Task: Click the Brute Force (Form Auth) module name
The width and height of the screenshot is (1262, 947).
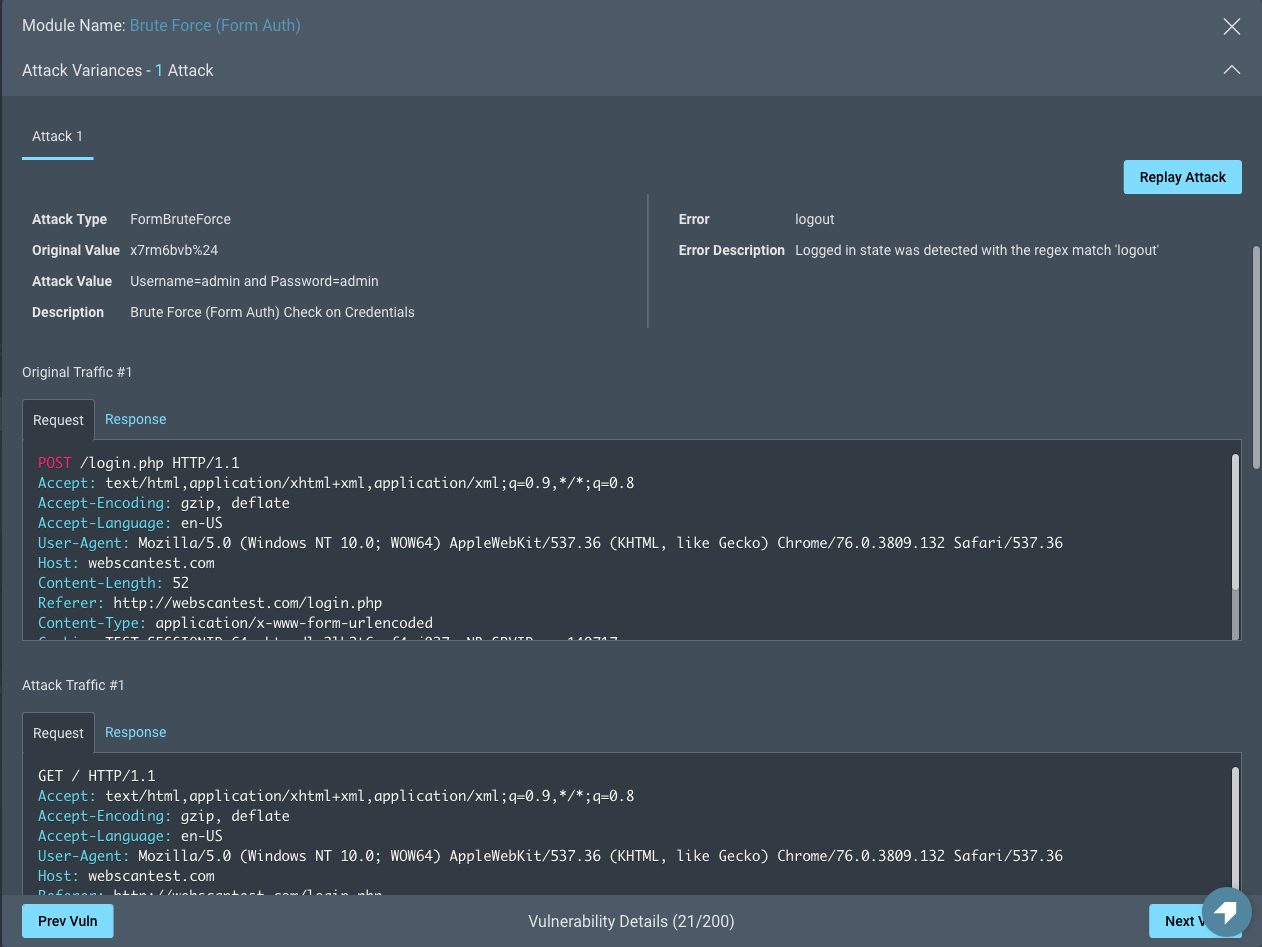Action: (215, 25)
